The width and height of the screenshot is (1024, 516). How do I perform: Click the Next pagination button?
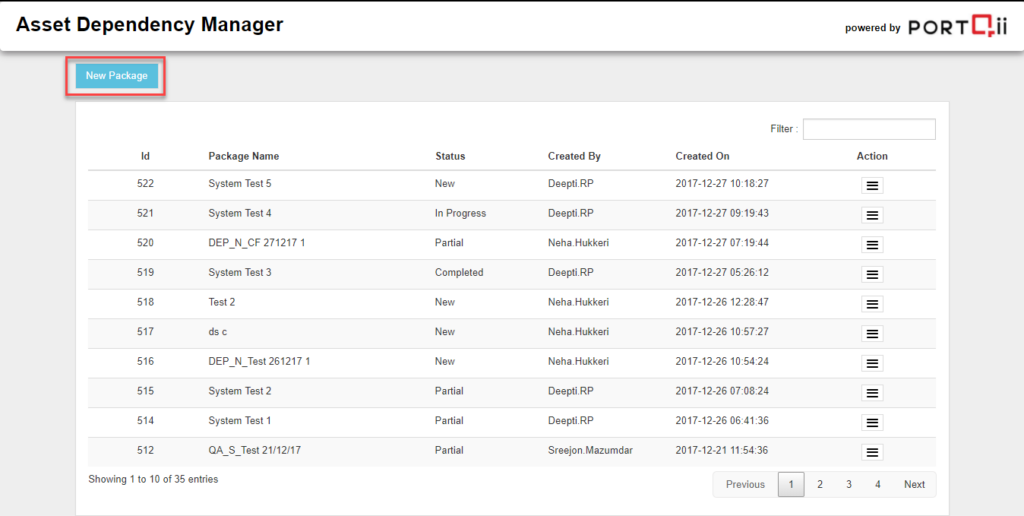pyautogui.click(x=914, y=485)
